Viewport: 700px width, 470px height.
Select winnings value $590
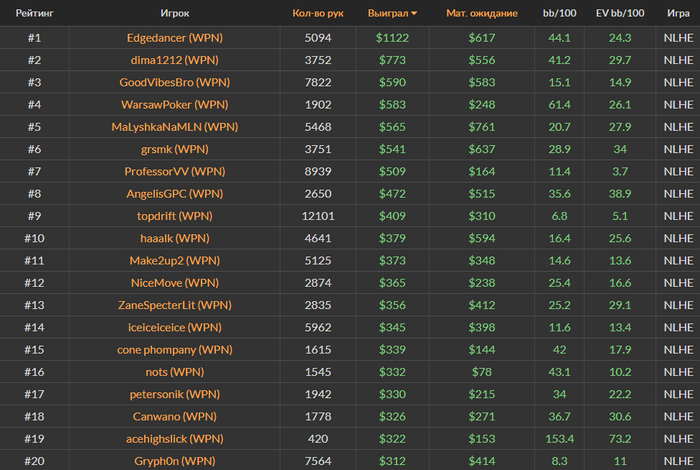pos(392,82)
